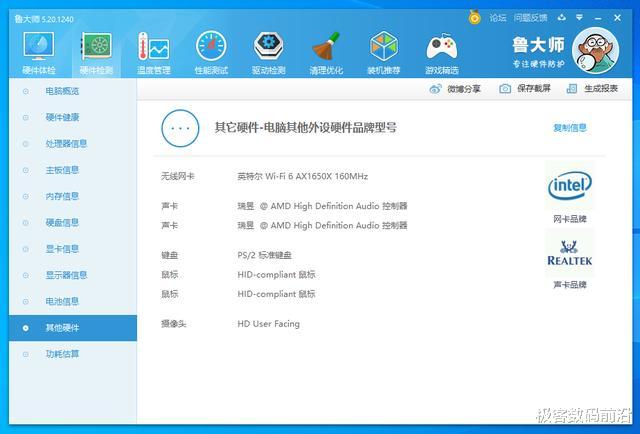
Task: Click 保存截屏 to save screenshot
Action: (x=525, y=88)
